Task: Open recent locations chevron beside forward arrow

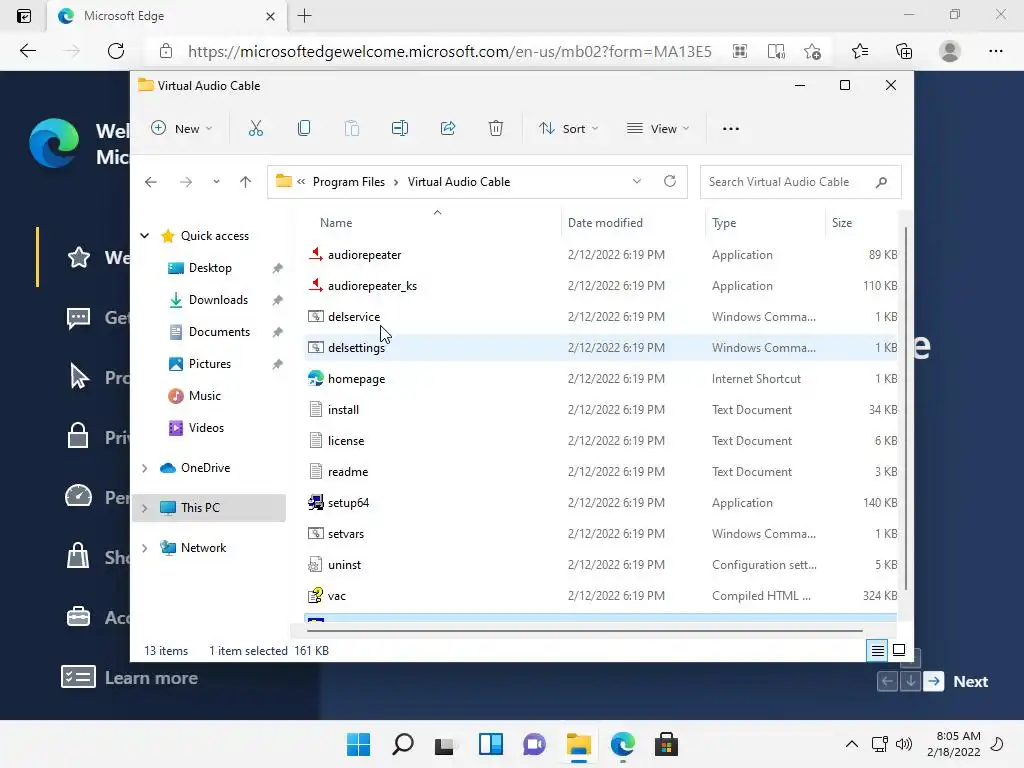Action: tap(216, 182)
